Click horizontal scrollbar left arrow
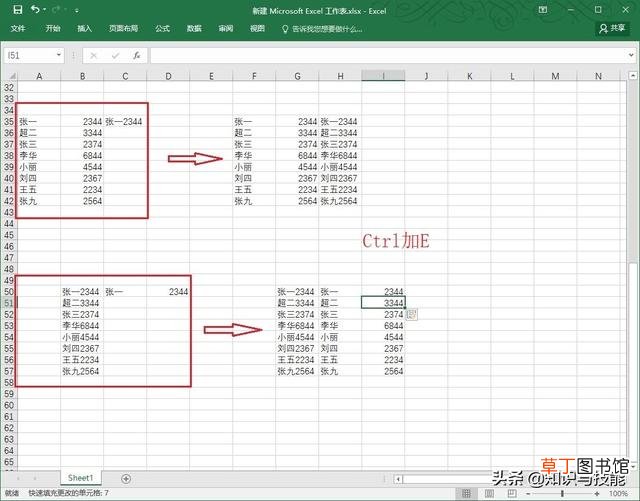This screenshot has width=640, height=501. click(x=398, y=479)
